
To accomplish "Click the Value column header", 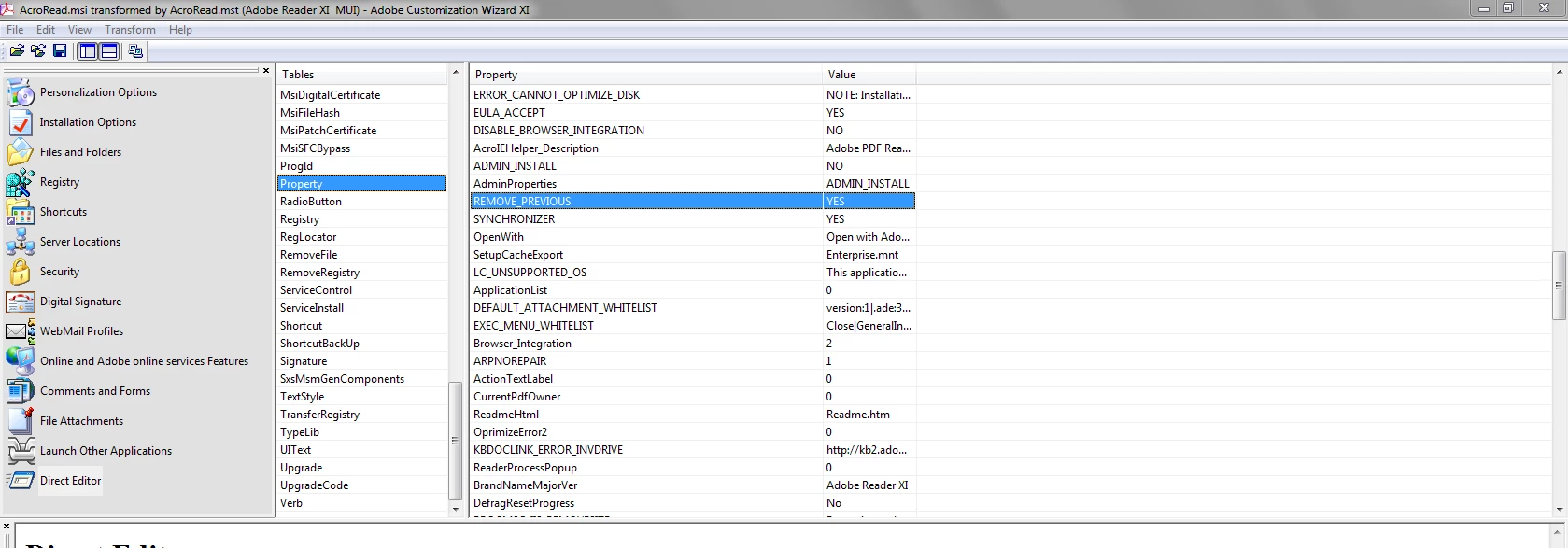I will (x=869, y=75).
